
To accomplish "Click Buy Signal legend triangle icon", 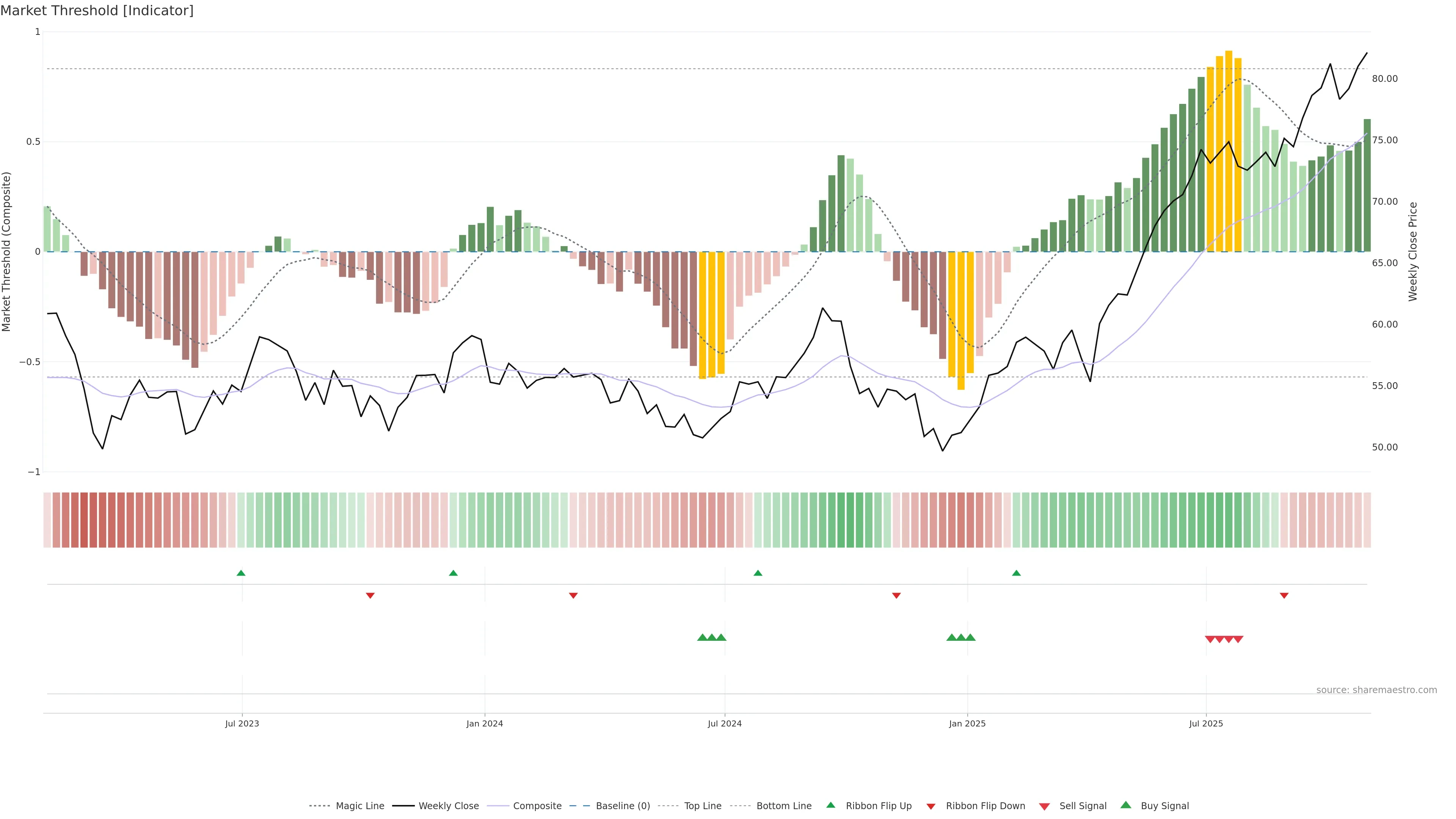I will (x=1126, y=805).
